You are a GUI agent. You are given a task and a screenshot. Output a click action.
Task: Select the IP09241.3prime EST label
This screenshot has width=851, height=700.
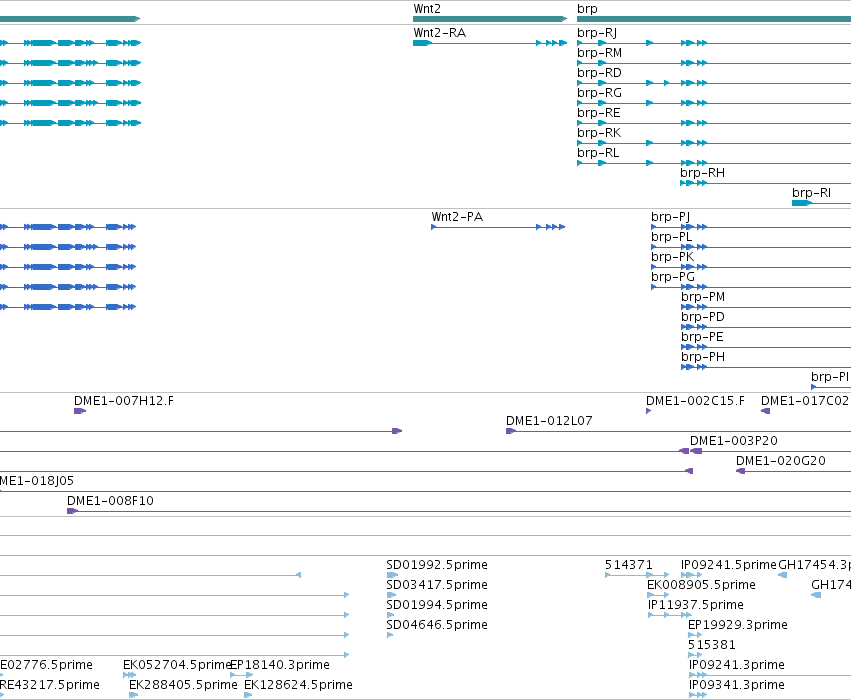[737, 666]
